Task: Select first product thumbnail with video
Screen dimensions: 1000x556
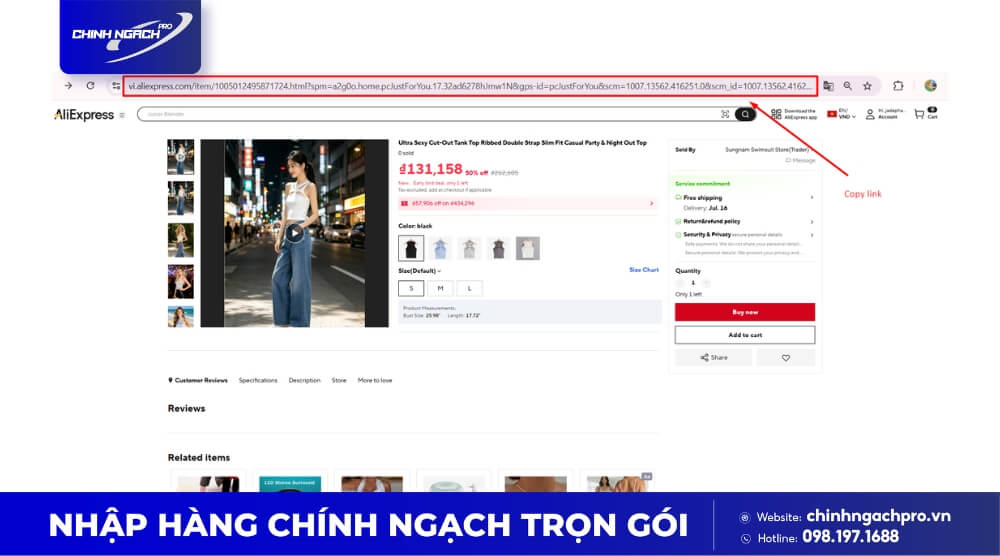Action: [180, 157]
